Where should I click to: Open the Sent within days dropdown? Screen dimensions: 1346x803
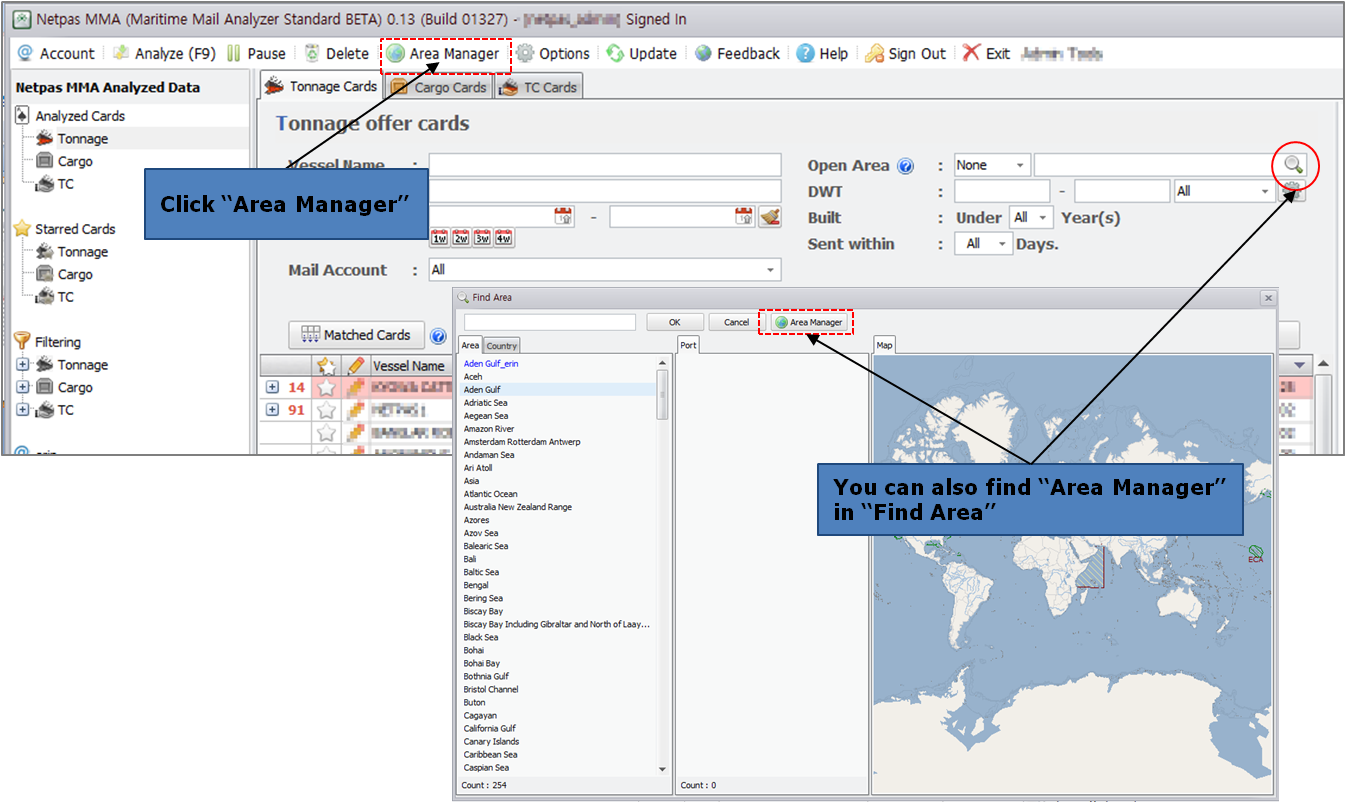pos(984,244)
